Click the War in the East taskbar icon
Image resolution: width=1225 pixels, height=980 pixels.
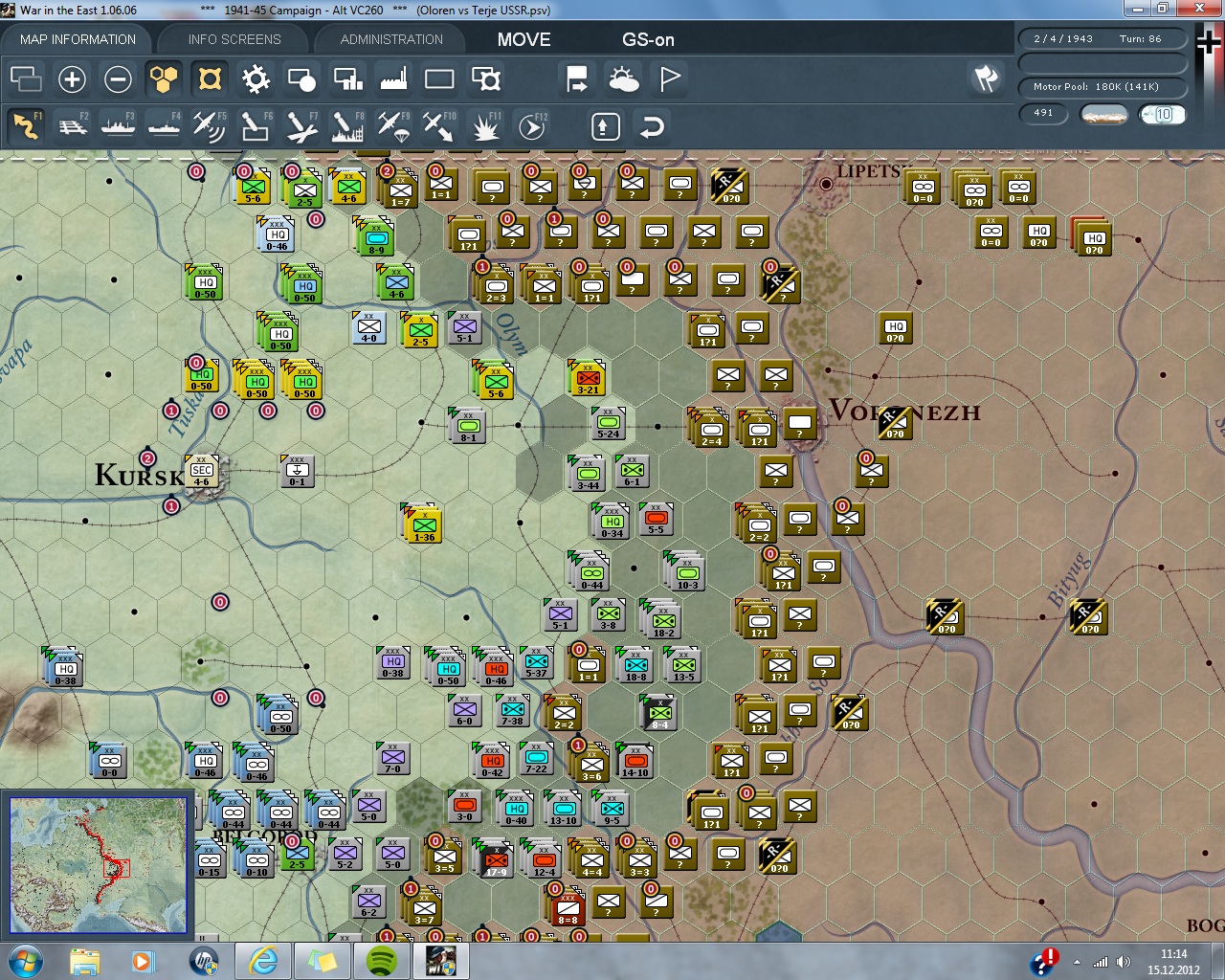point(440,961)
